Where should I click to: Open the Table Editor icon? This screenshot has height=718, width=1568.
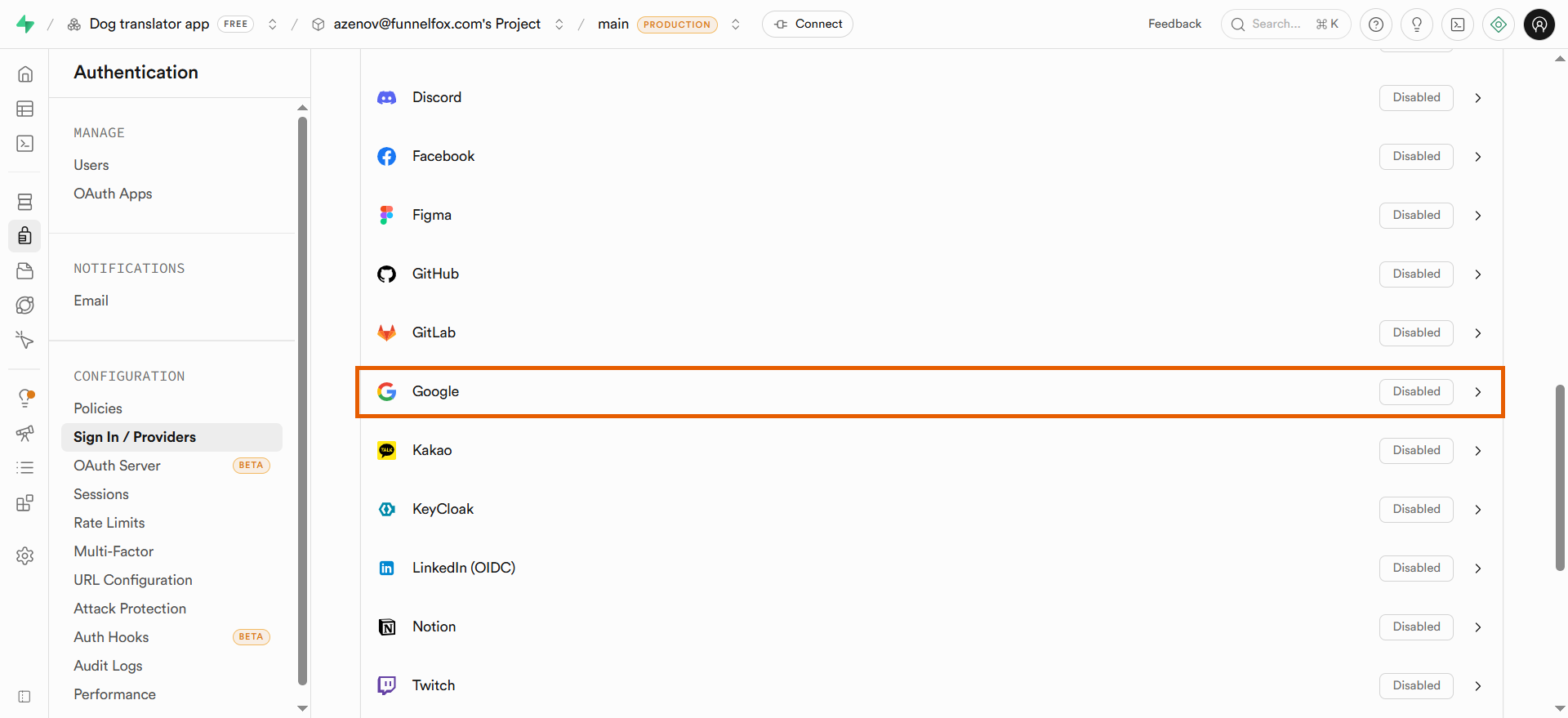(25, 109)
